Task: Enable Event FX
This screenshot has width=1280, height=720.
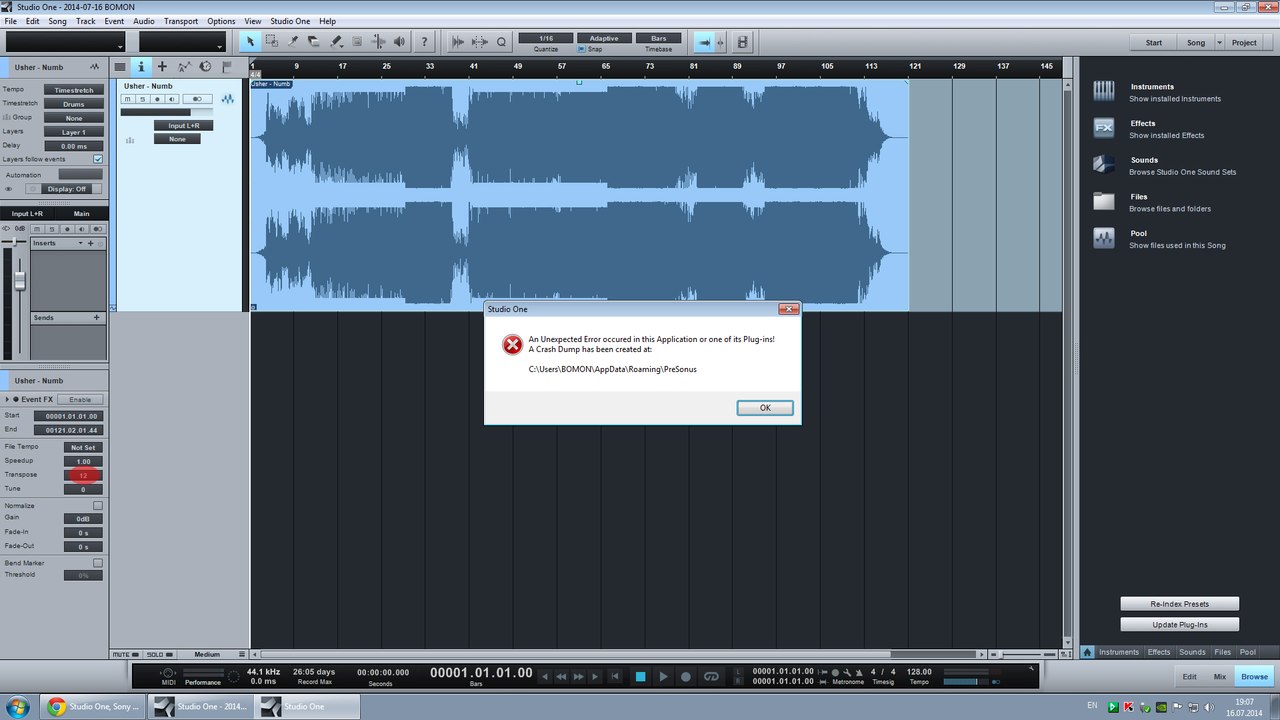Action: click(x=79, y=399)
